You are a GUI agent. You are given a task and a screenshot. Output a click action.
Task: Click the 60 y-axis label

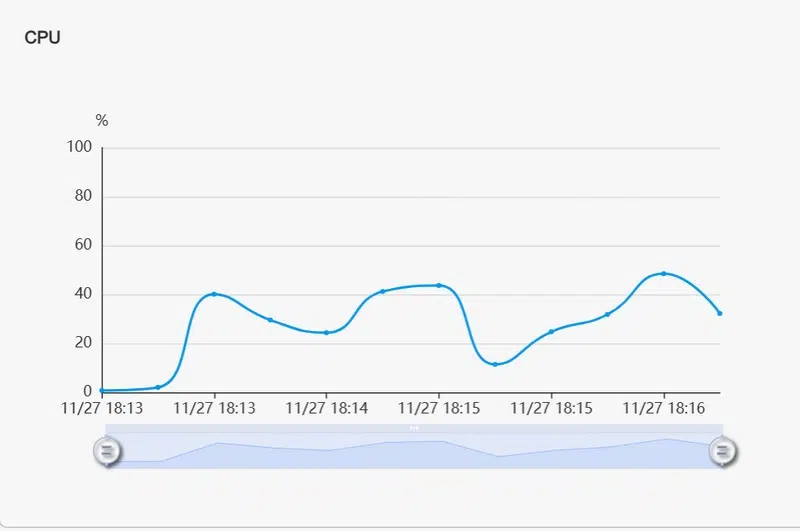pos(83,246)
